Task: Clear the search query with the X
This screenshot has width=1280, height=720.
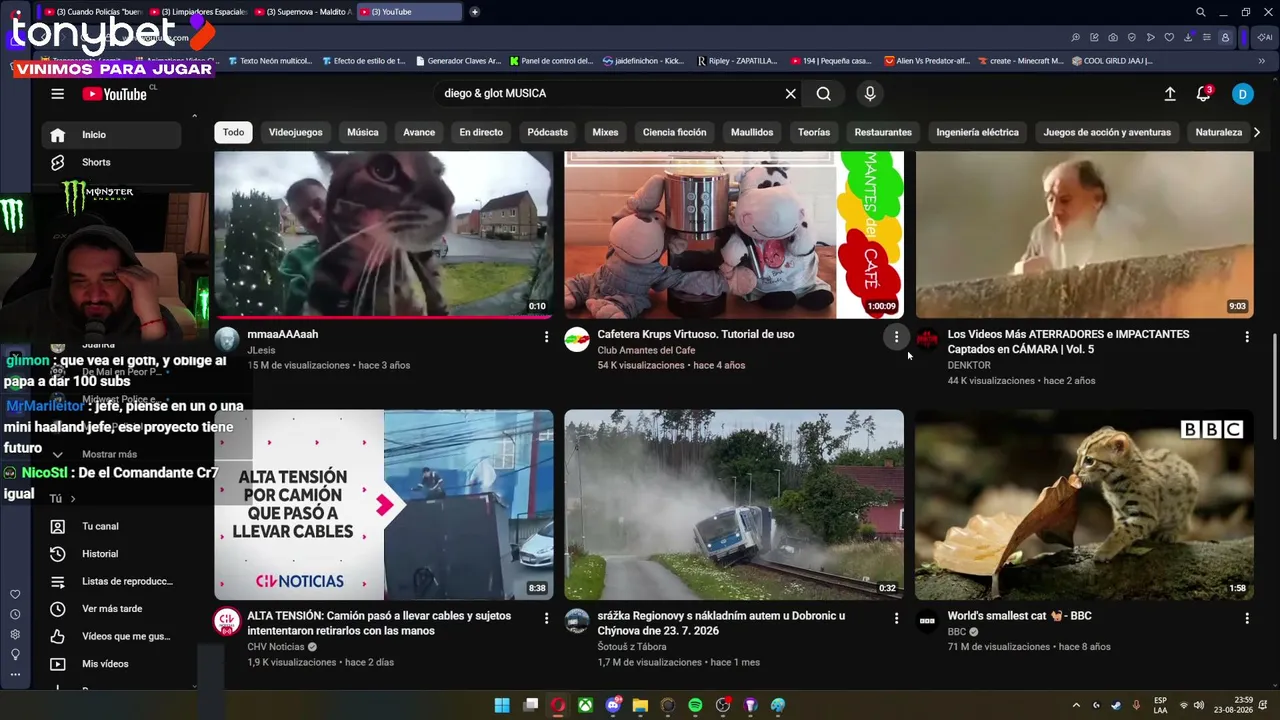Action: pos(790,94)
